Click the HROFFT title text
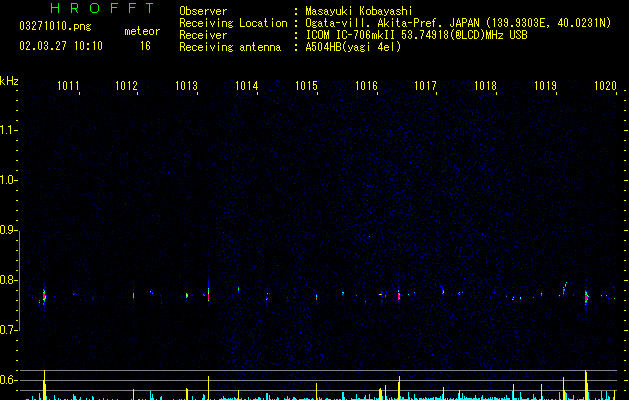The height and width of the screenshot is (400, 629). 103,8
